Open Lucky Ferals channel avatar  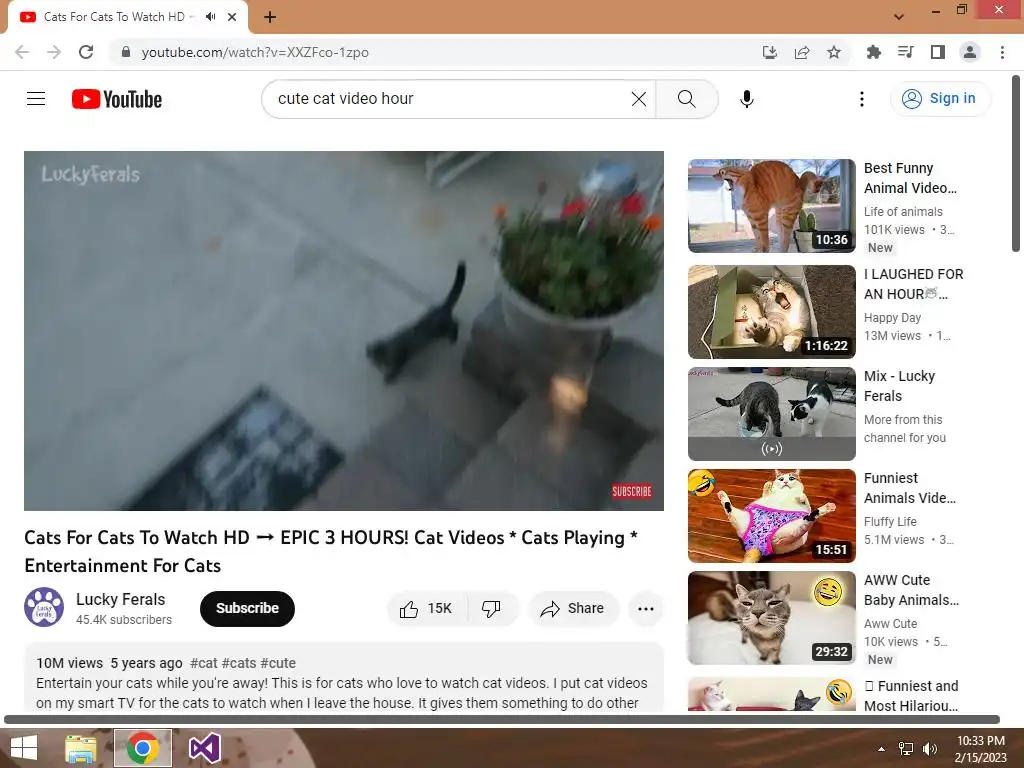tap(44, 607)
